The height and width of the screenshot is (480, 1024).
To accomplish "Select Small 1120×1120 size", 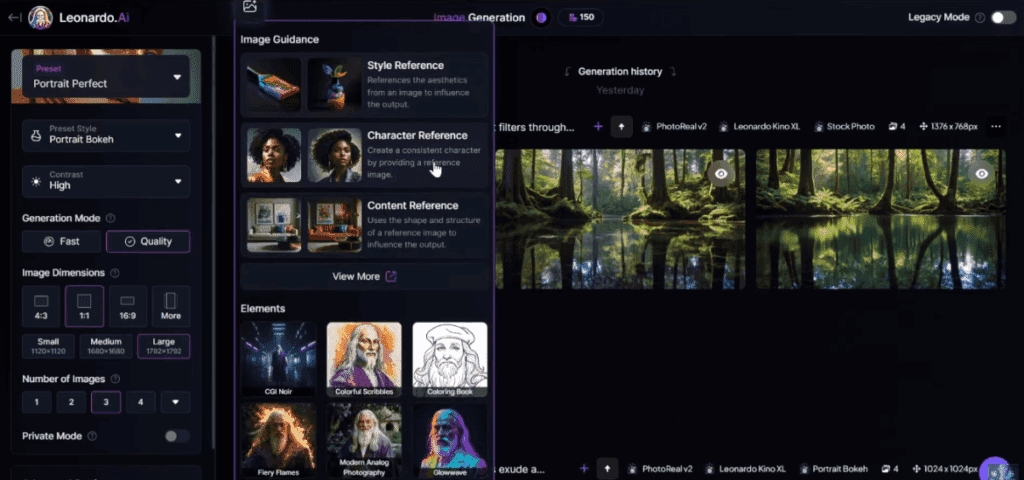I will [48, 347].
